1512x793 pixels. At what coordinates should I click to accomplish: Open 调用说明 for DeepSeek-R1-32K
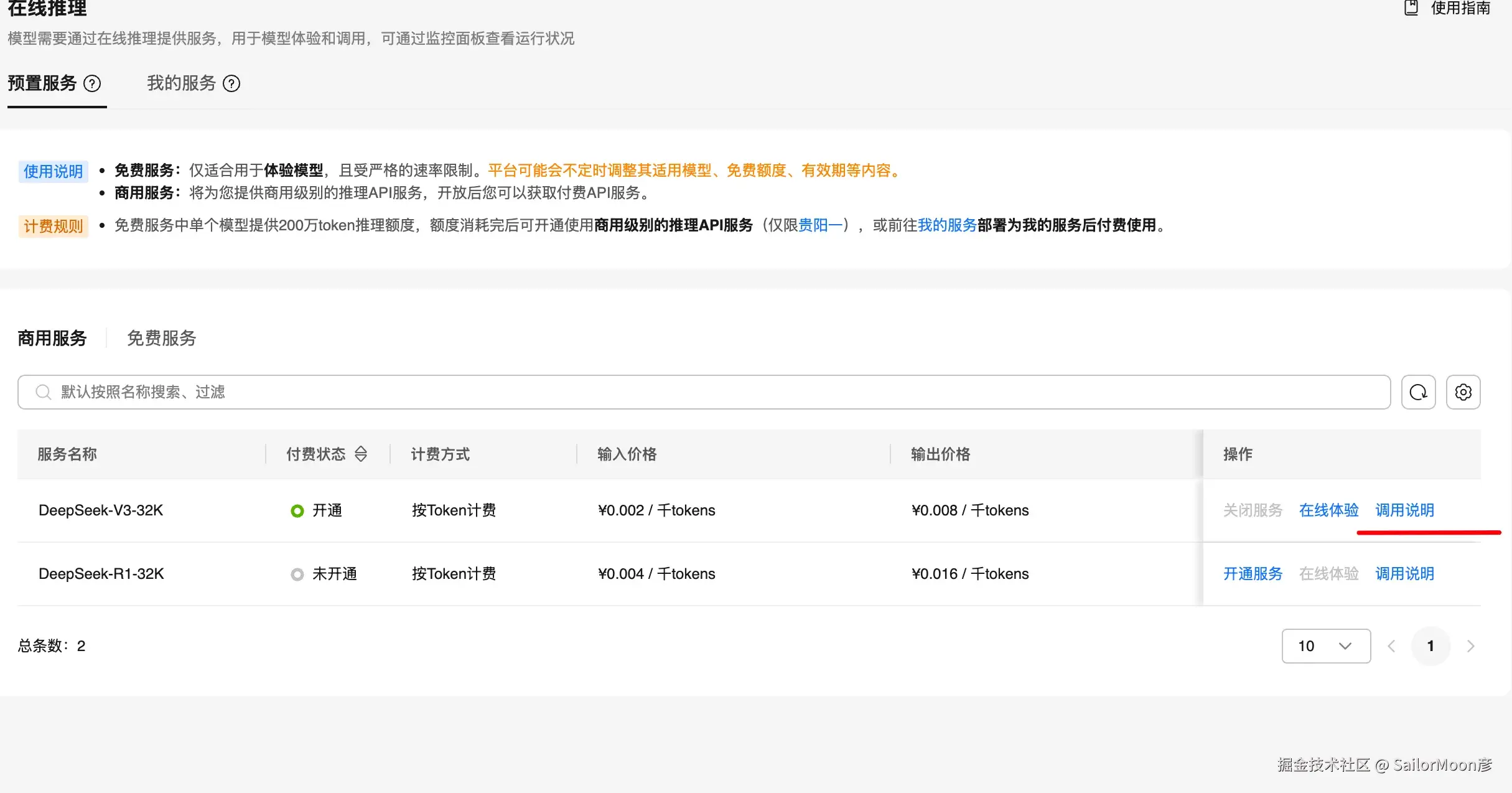coord(1404,573)
